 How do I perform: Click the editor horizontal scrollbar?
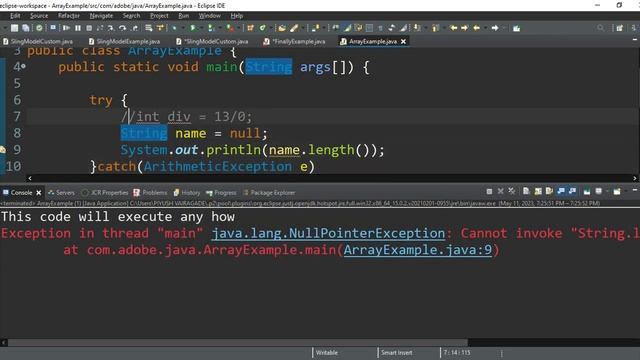click(x=332, y=178)
